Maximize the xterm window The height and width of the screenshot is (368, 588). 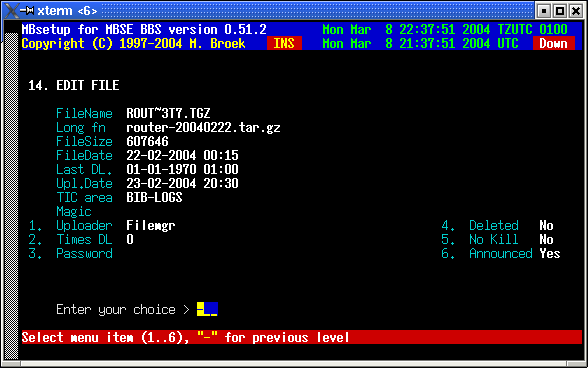(x=560, y=11)
